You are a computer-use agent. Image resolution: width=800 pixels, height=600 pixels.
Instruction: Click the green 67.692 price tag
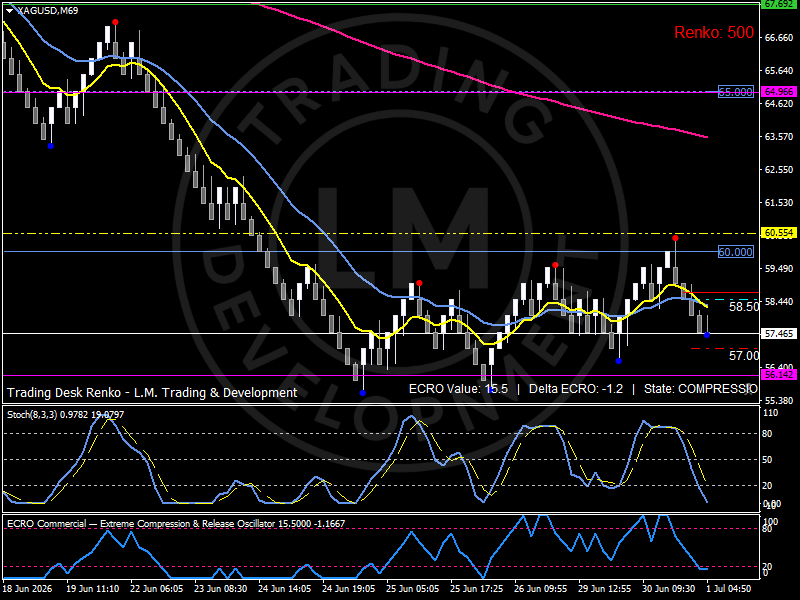[x=778, y=4]
